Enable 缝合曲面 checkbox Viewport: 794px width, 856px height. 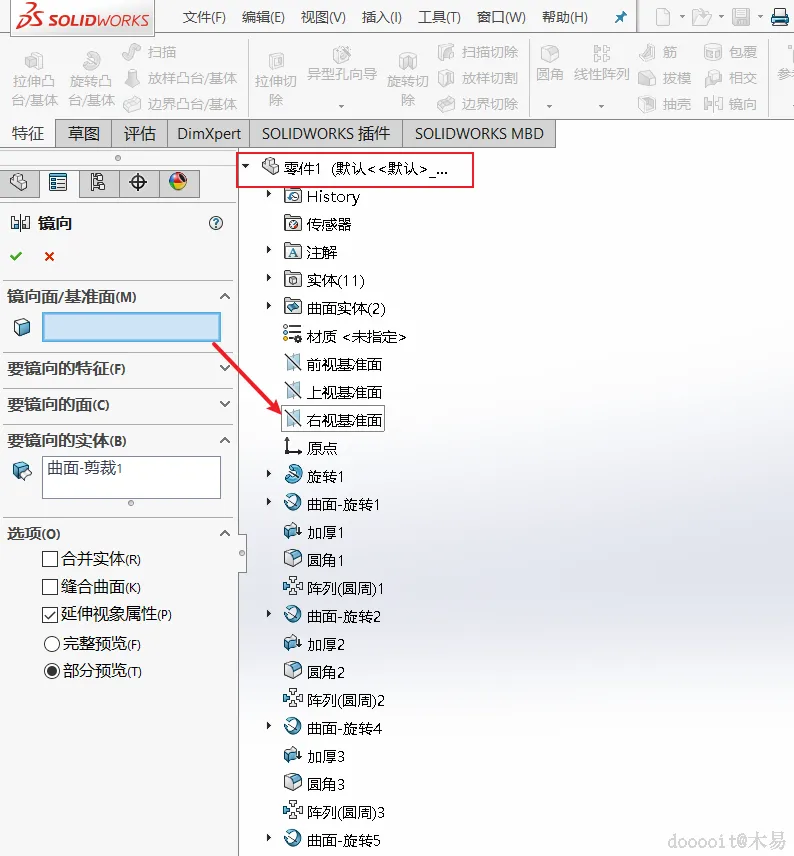[x=50, y=587]
